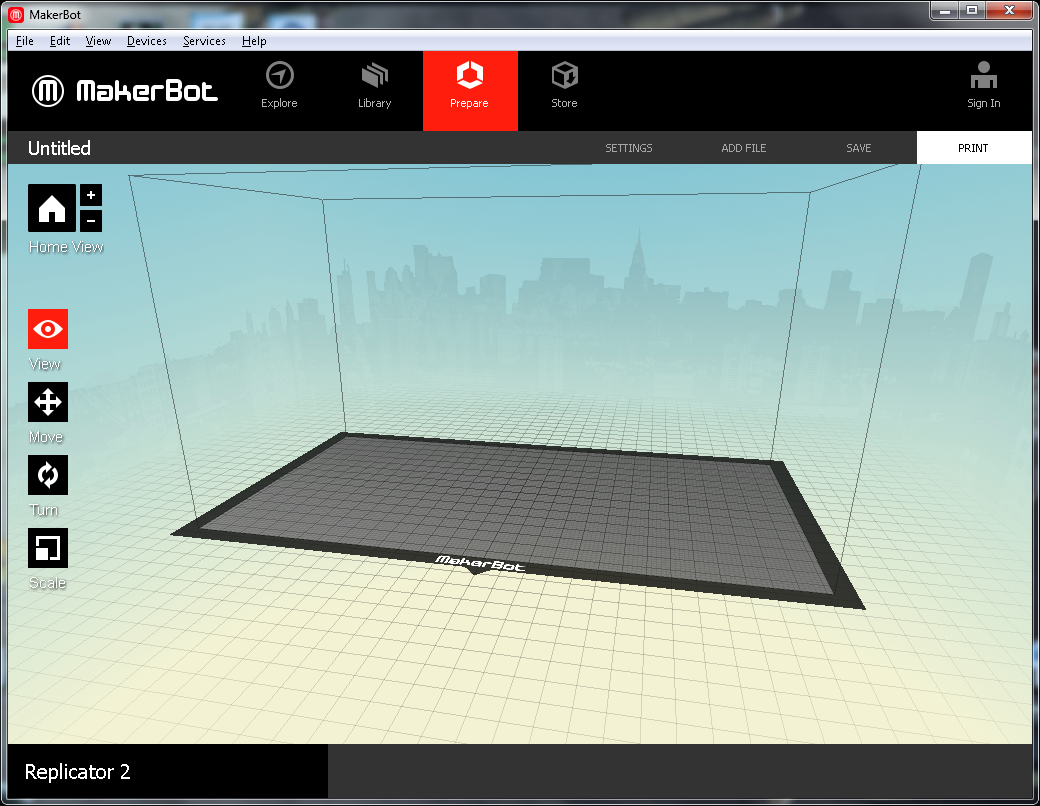Open the File menu
The height and width of the screenshot is (806, 1040).
[25, 41]
